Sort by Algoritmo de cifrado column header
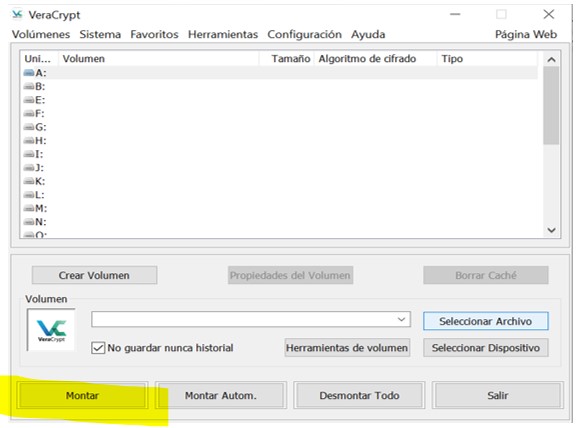Screen dimensions: 581x428 click(x=376, y=59)
